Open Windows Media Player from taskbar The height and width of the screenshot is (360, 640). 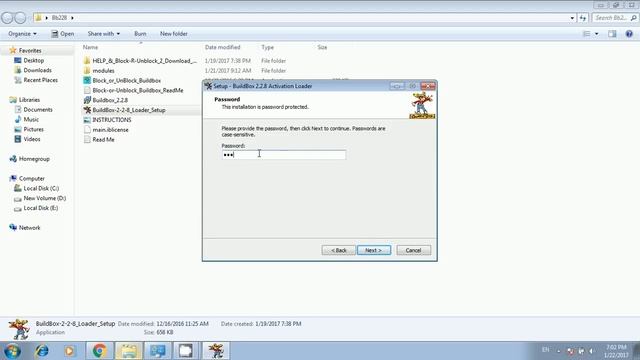click(69, 351)
